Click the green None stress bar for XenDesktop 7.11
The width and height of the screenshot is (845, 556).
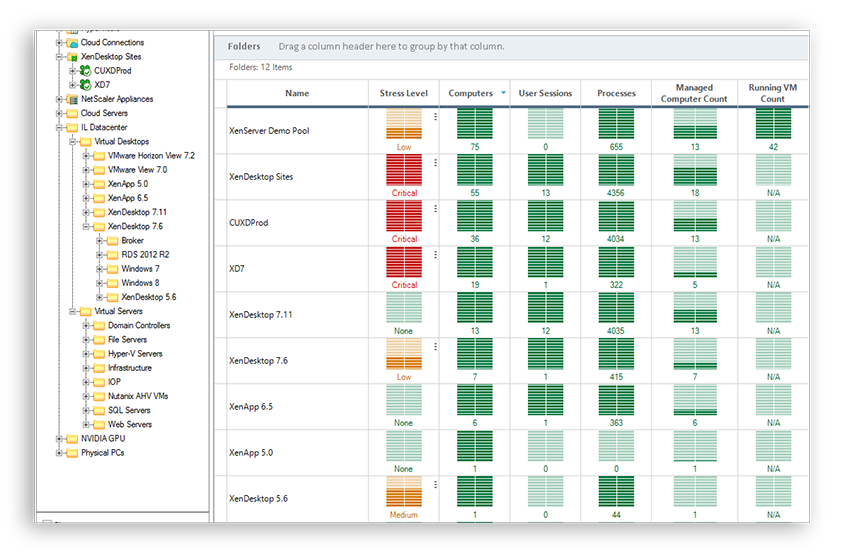pos(404,308)
